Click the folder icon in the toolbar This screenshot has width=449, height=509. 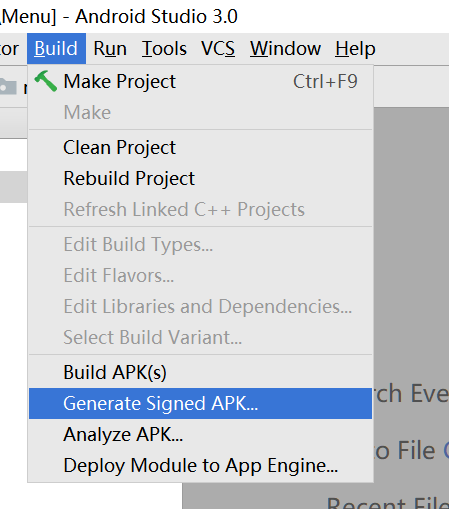coord(8,87)
